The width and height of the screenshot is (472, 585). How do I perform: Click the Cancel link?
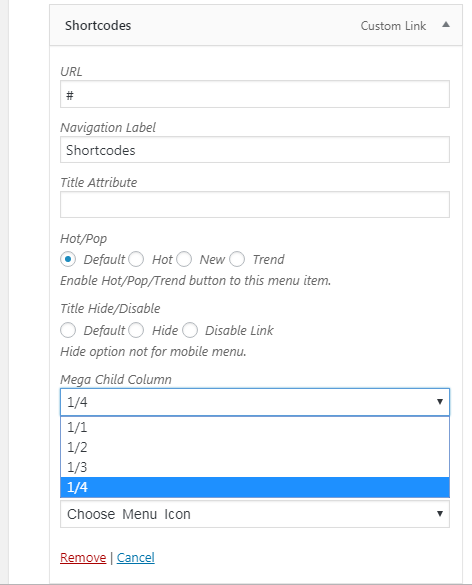coord(135,557)
